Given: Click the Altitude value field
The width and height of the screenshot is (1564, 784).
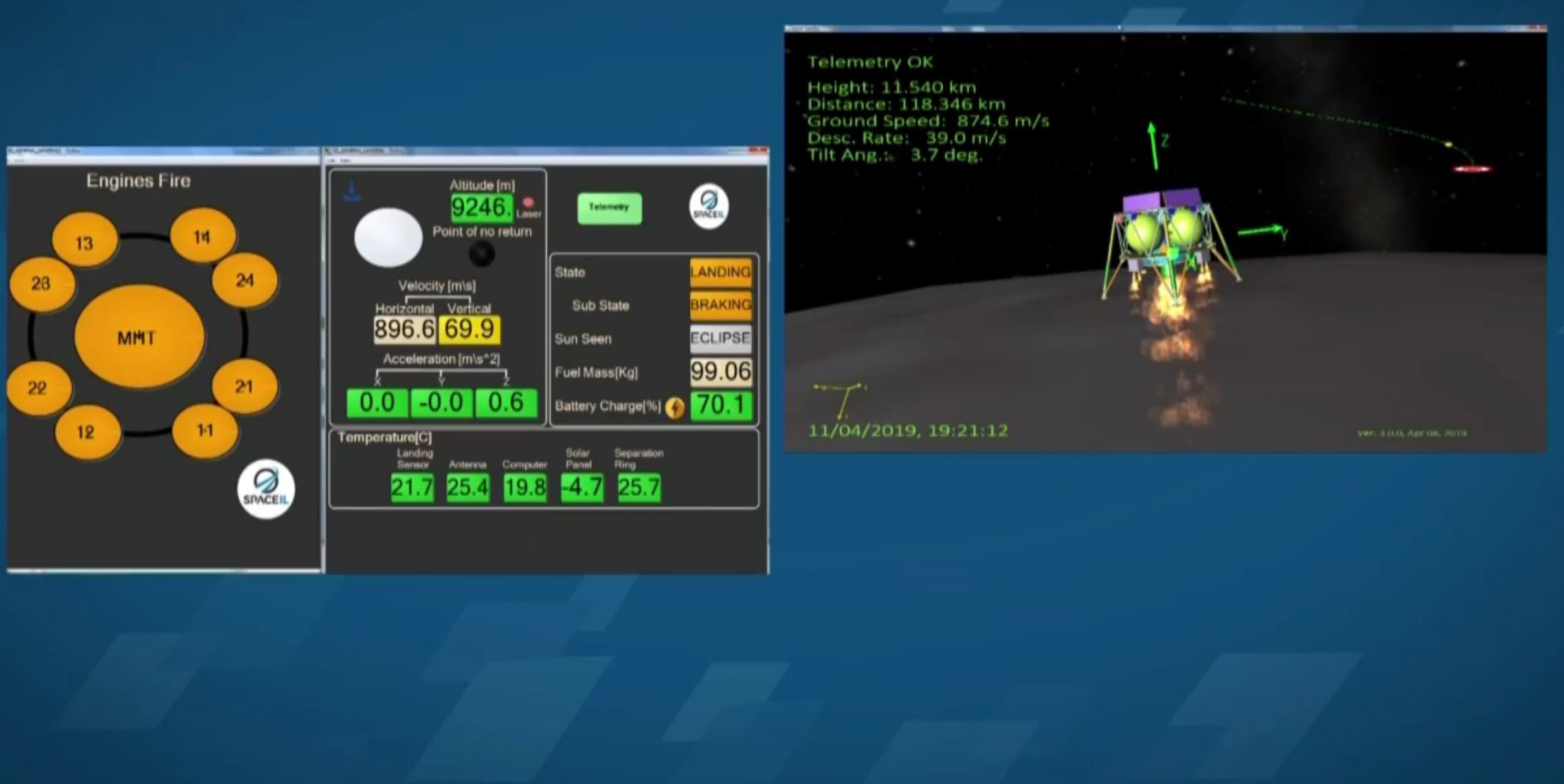Looking at the screenshot, I should coord(480,208).
